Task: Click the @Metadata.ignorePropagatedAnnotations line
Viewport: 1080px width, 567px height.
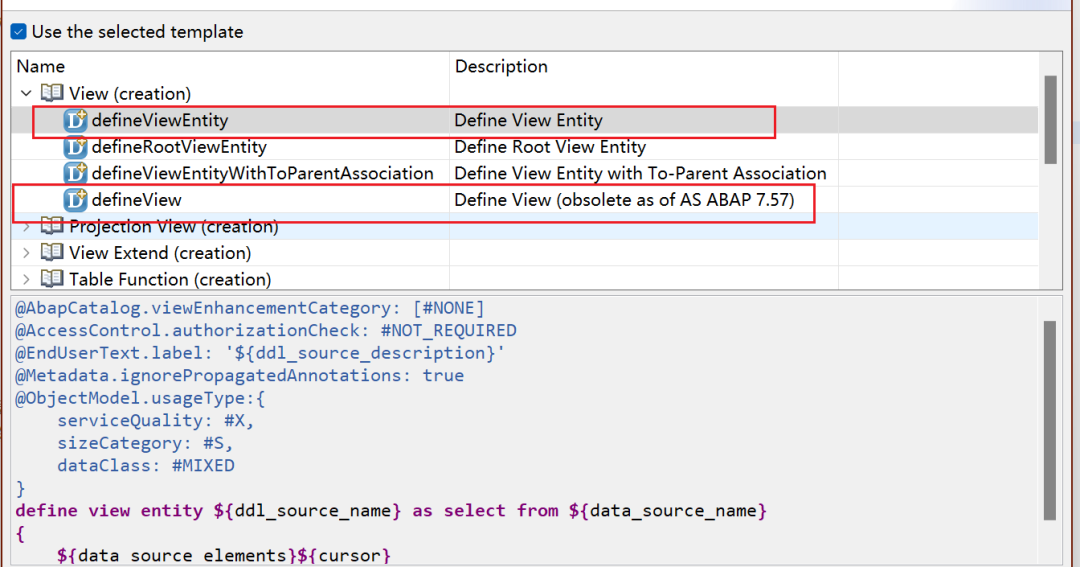Action: point(240,375)
